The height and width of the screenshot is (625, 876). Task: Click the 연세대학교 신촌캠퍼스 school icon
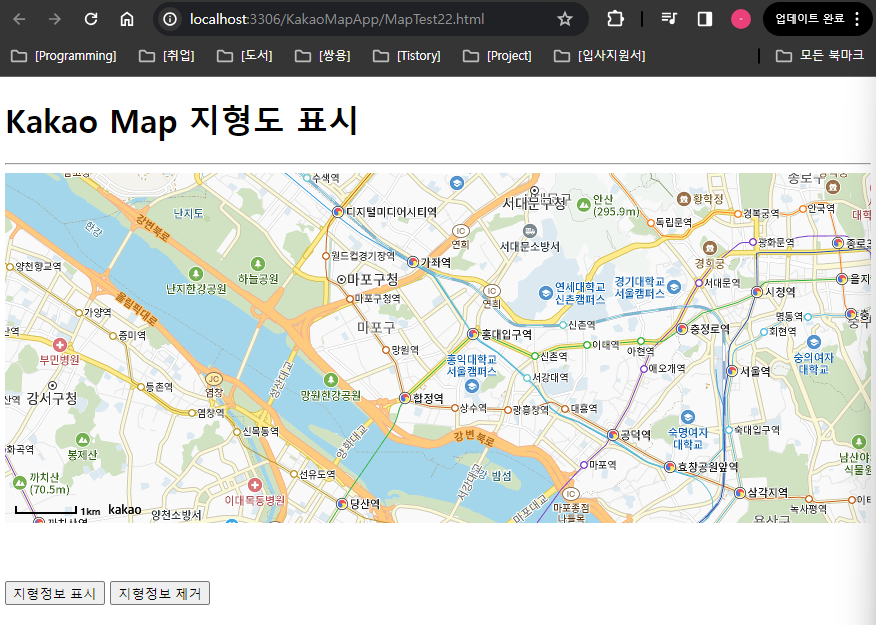tap(546, 293)
